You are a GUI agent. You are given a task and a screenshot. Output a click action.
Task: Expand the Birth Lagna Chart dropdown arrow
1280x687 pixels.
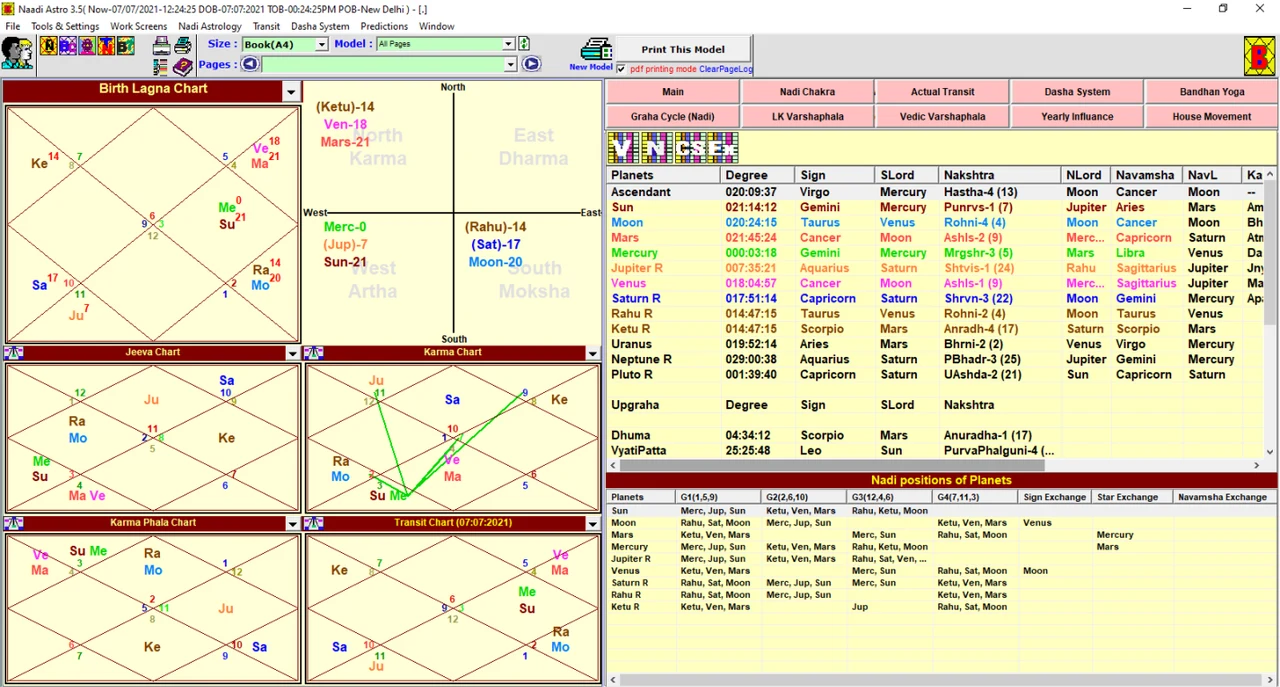point(291,92)
